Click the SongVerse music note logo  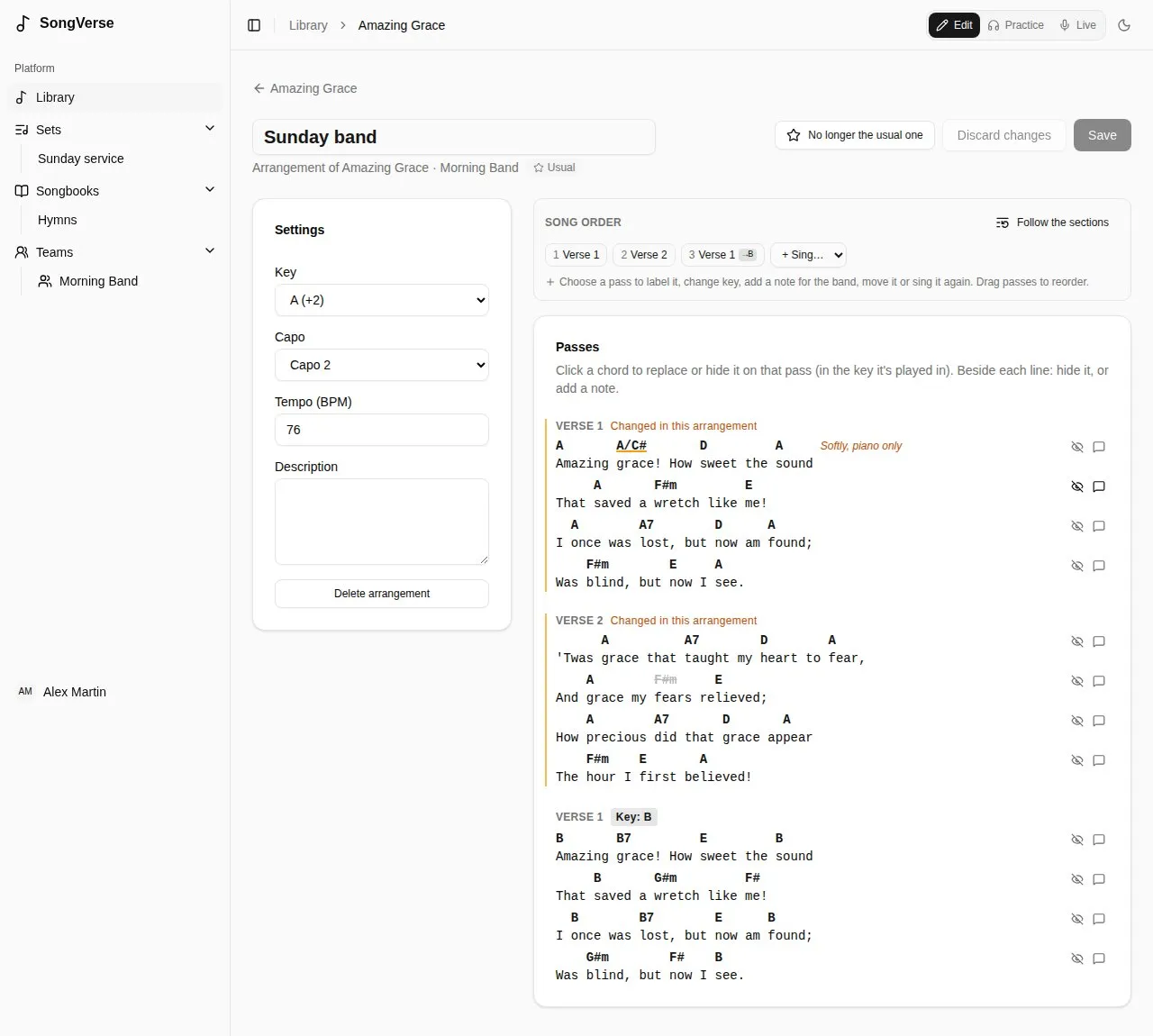(x=23, y=23)
